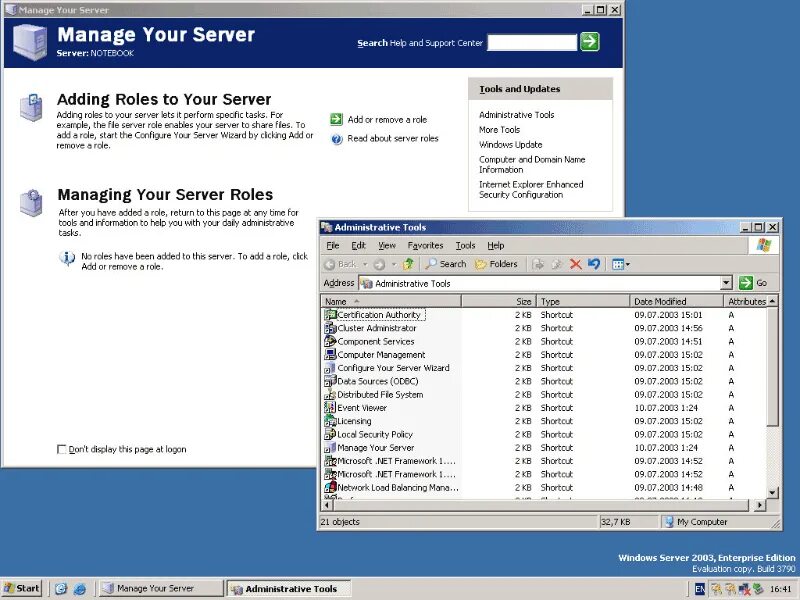Image resolution: width=800 pixels, height=600 pixels.
Task: Click the Up folder icon in toolbar
Action: tap(408, 264)
